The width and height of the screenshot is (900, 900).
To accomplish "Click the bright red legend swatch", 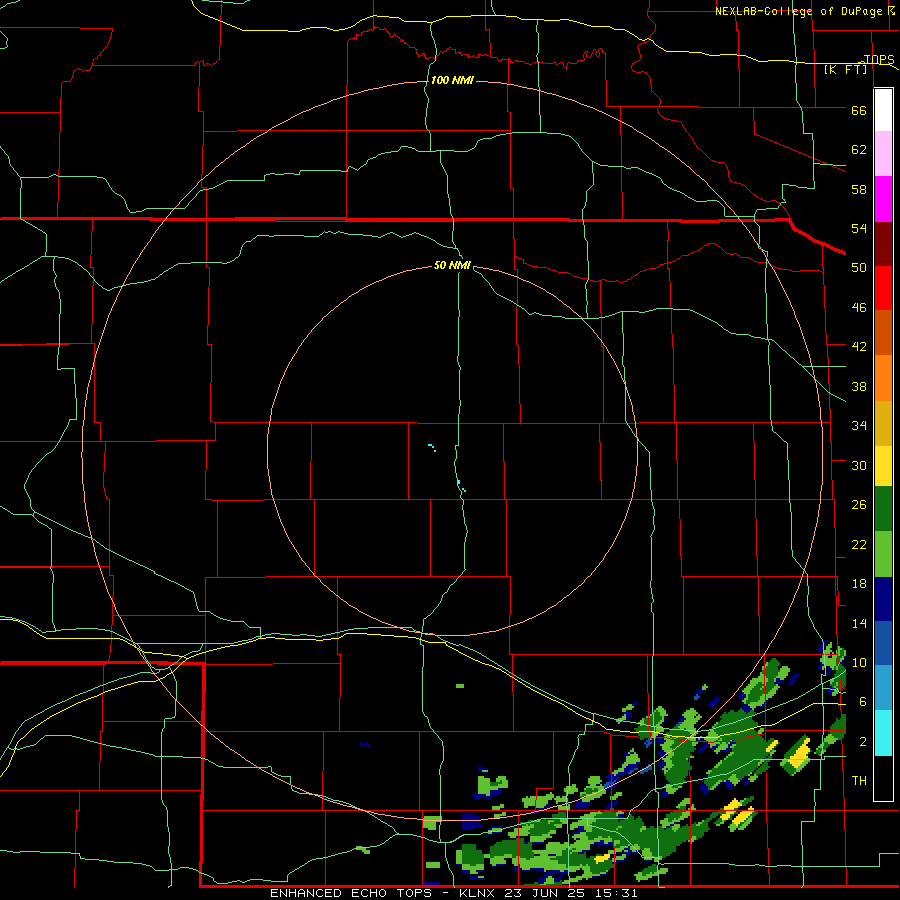I will [x=883, y=288].
